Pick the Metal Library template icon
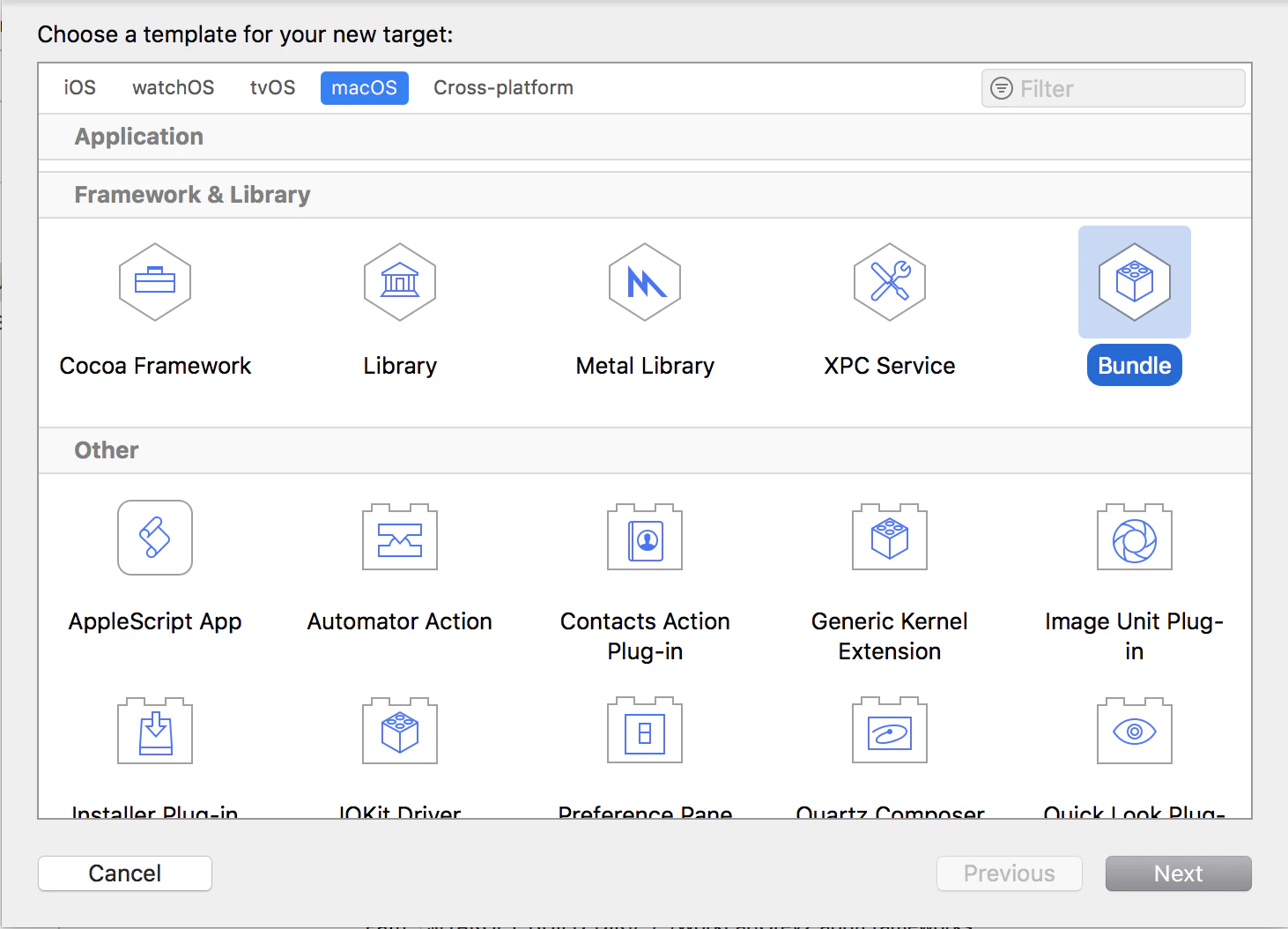 (645, 282)
